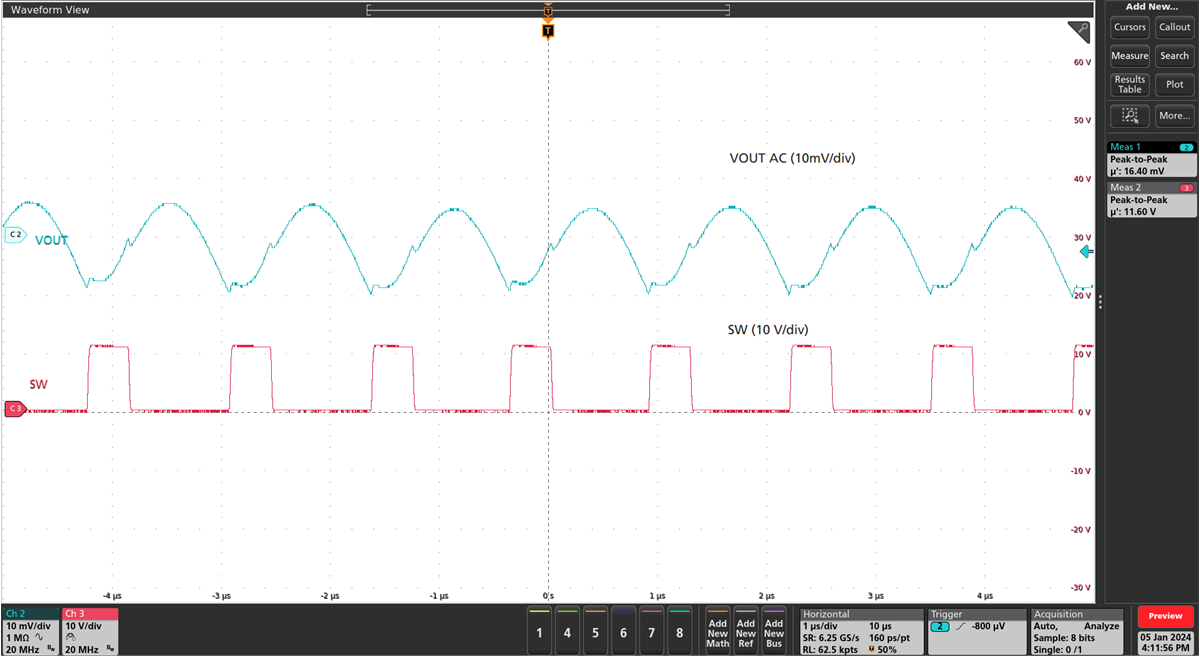Open the Results Table

pyautogui.click(x=1129, y=84)
